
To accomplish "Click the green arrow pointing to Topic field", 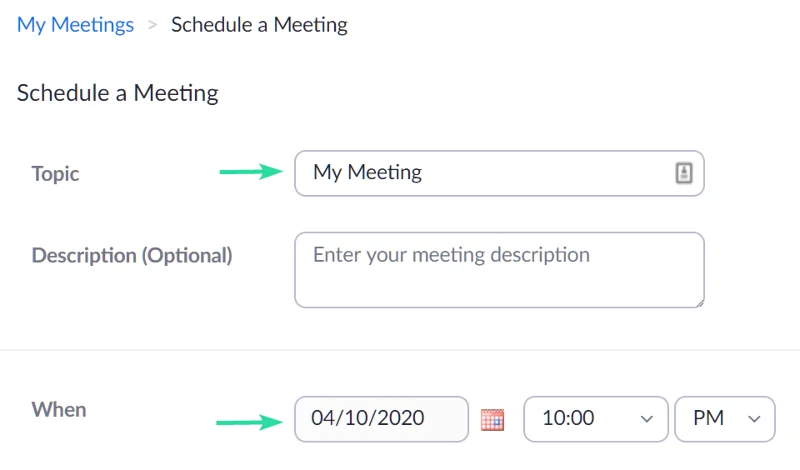I will pos(250,172).
